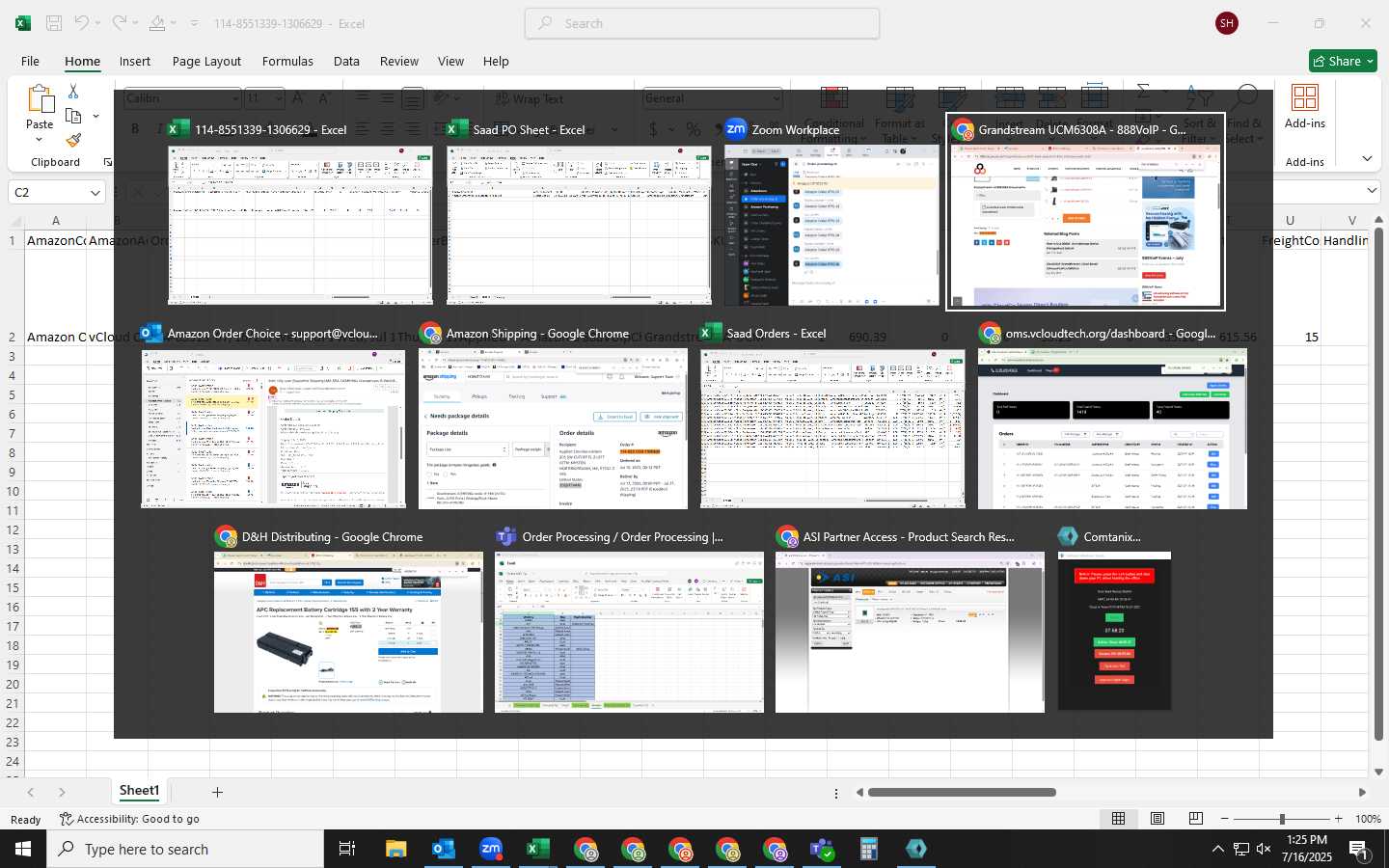Screen dimensions: 1389x868
Task: Click the zoom in plus button
Action: point(1338,819)
